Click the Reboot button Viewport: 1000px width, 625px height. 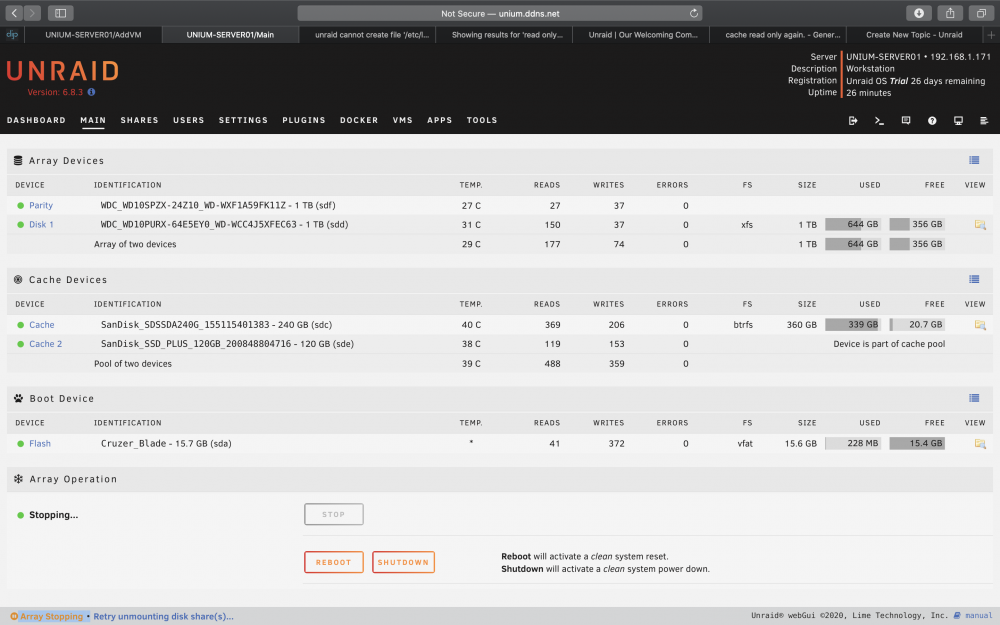coord(334,562)
